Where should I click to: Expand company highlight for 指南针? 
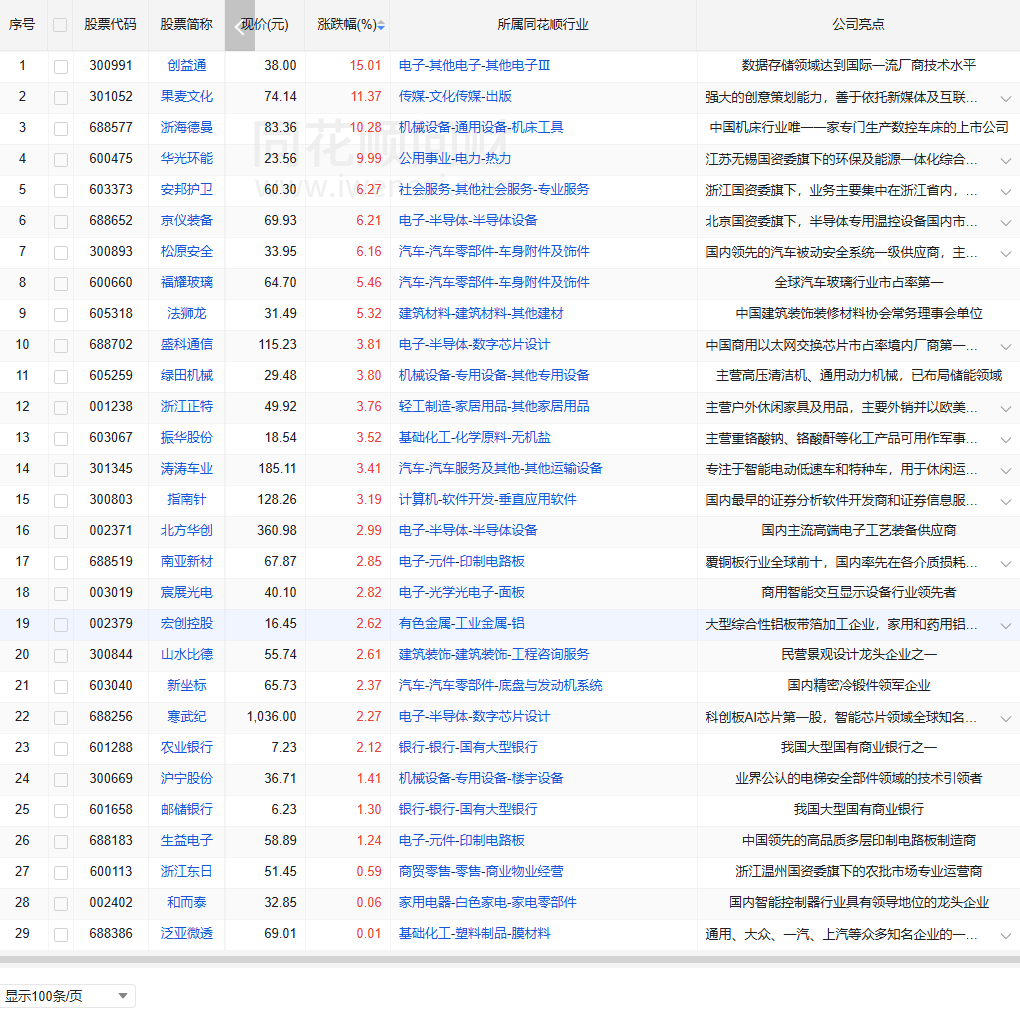coord(1005,501)
